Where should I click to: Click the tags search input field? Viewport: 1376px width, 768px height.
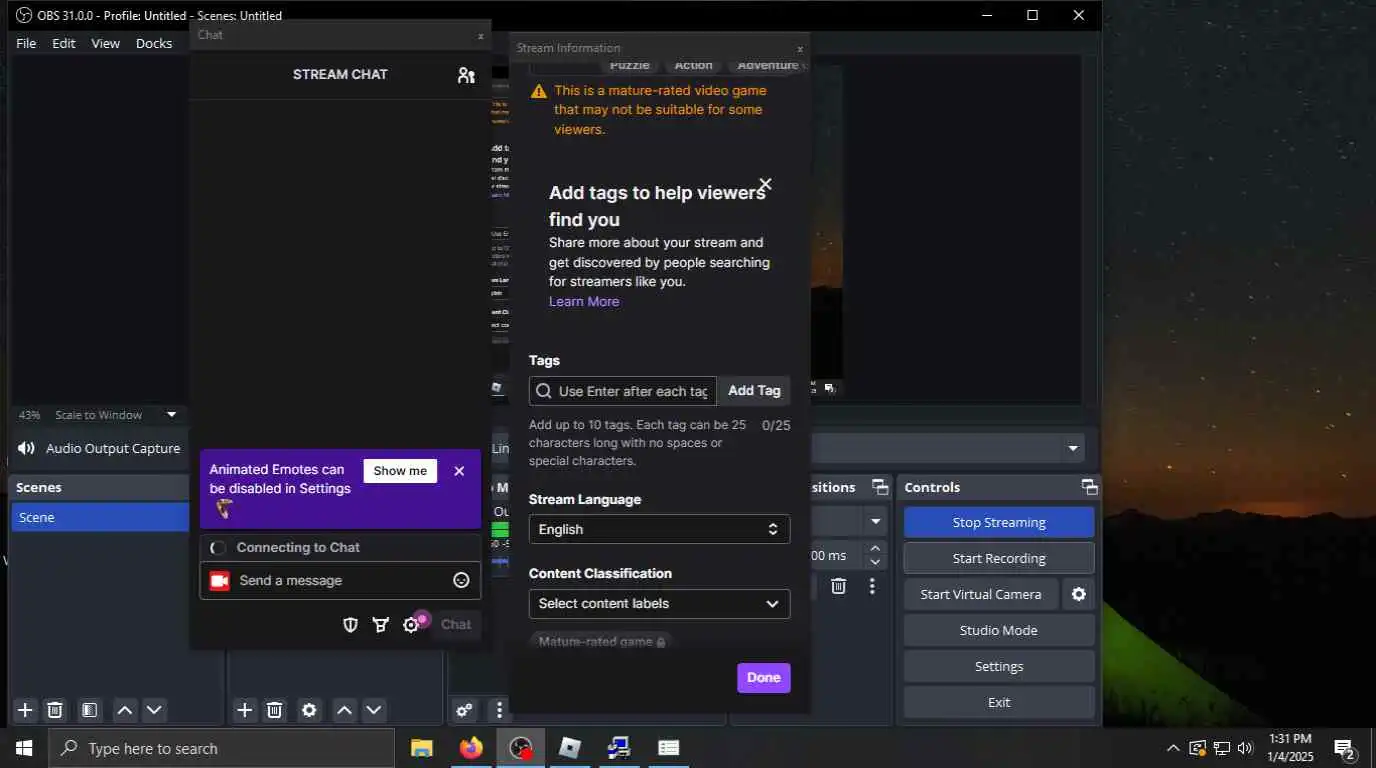pos(623,391)
